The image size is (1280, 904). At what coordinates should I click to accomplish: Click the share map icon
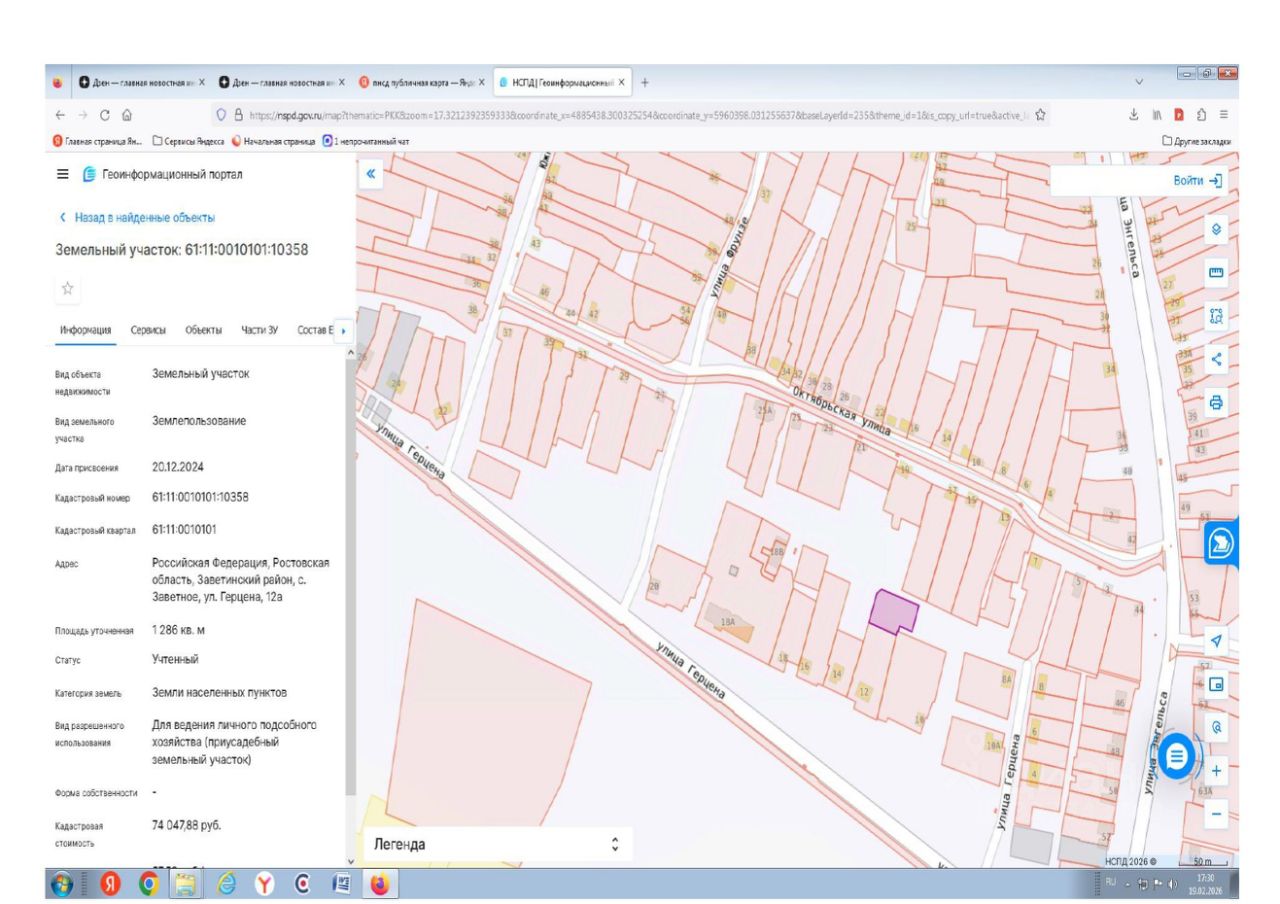1216,360
